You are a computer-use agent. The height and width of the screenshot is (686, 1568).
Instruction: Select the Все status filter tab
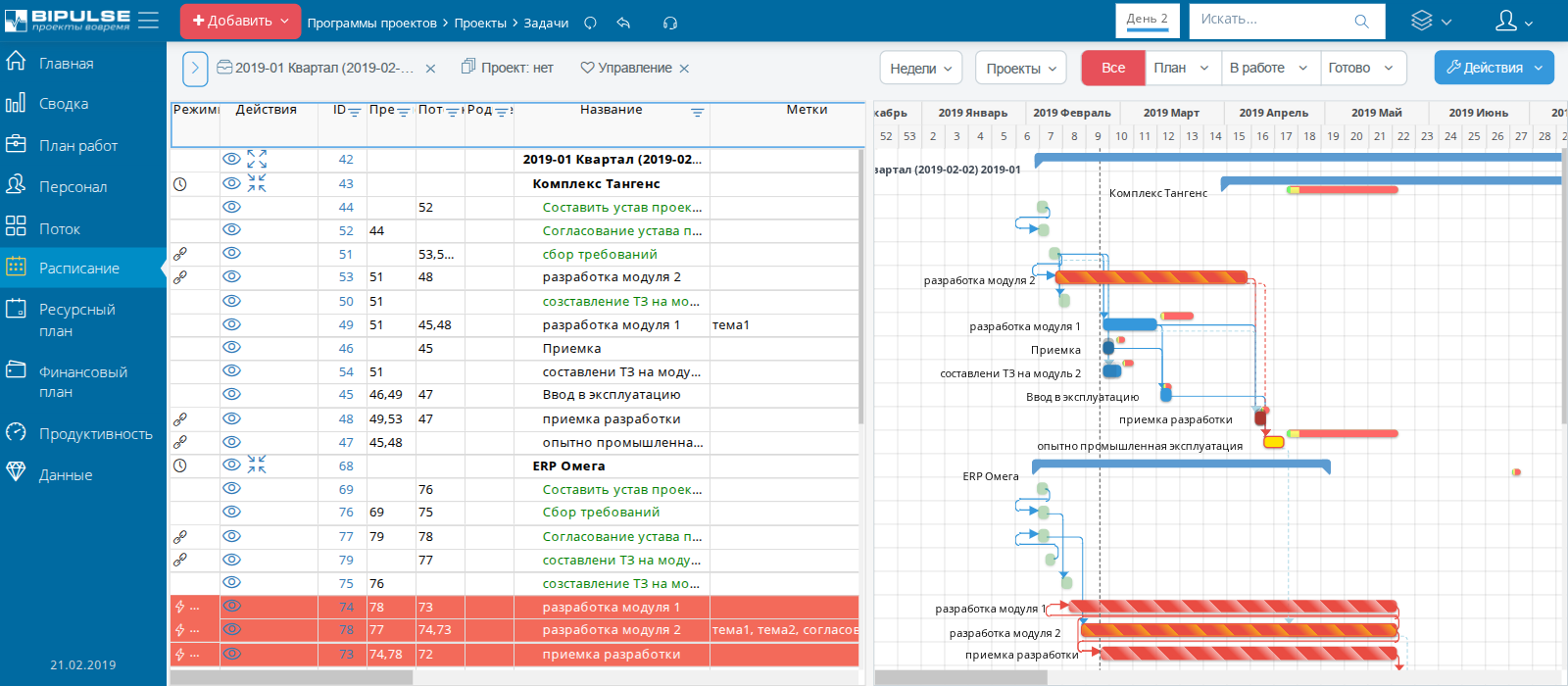click(x=1112, y=68)
